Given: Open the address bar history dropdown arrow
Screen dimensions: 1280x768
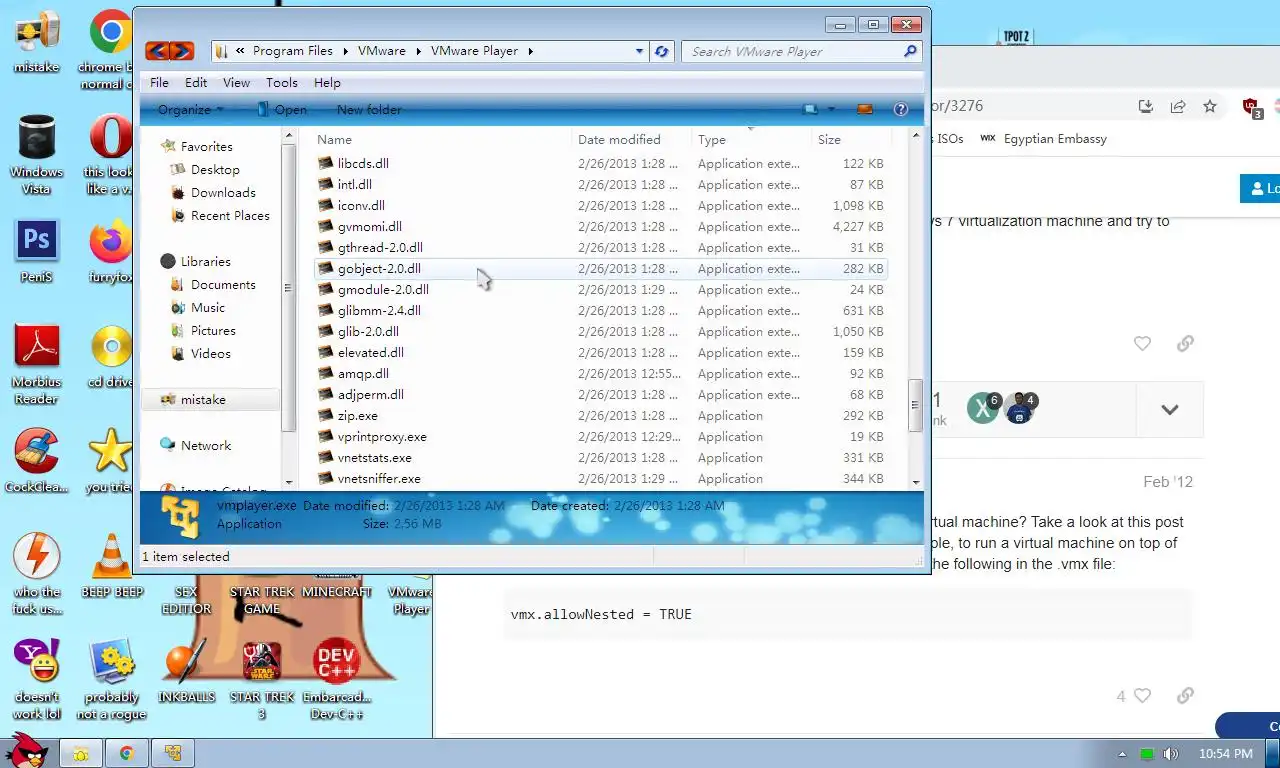Looking at the screenshot, I should click(x=640, y=51).
